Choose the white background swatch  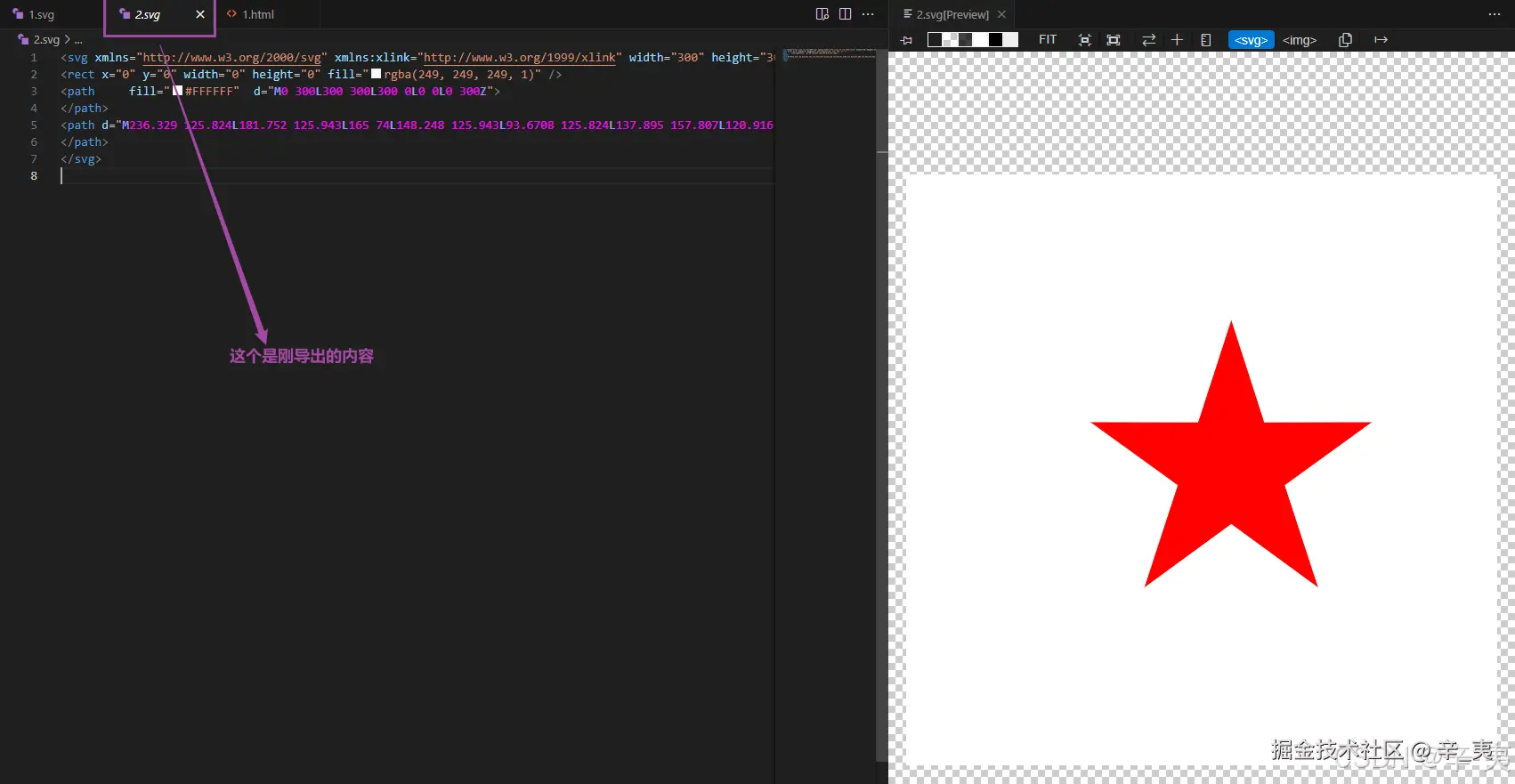(x=980, y=39)
